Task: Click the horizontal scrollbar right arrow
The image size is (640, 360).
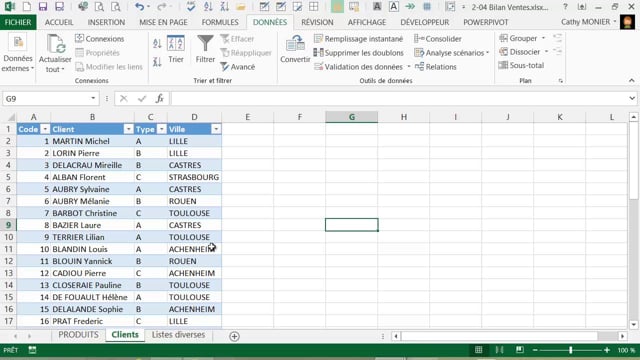Action: (x=622, y=336)
